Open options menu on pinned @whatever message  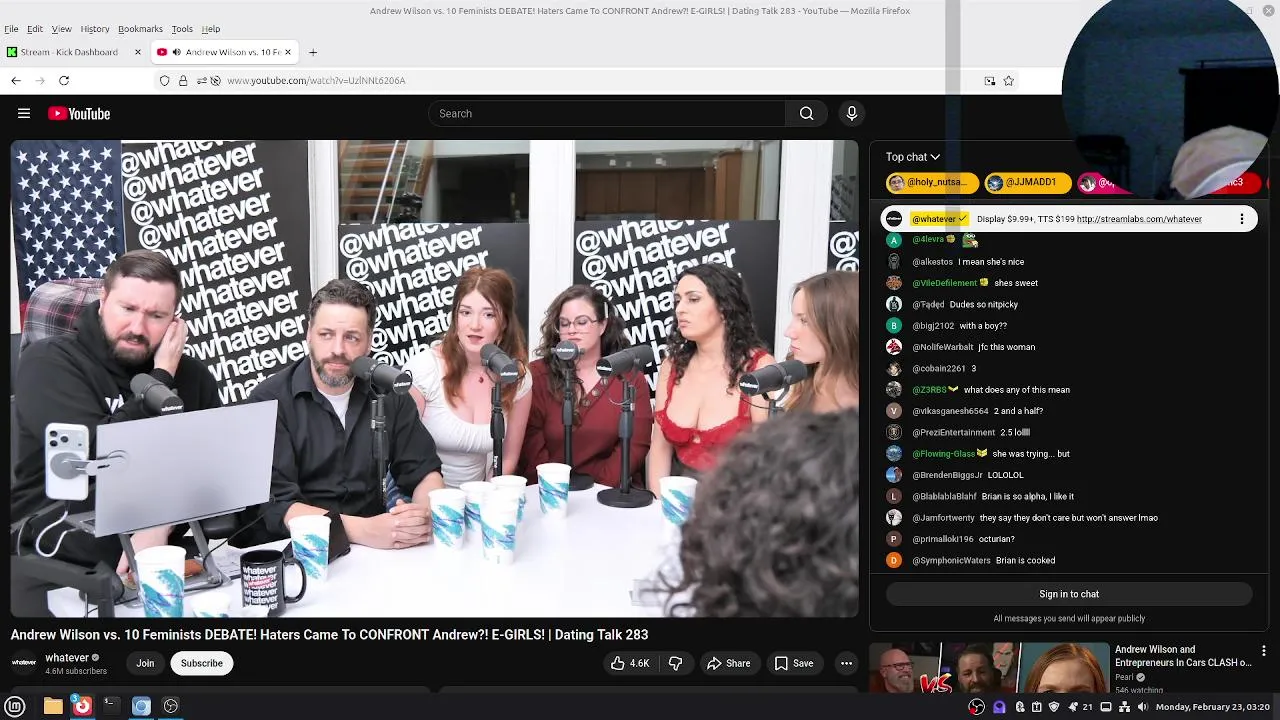tap(1242, 219)
